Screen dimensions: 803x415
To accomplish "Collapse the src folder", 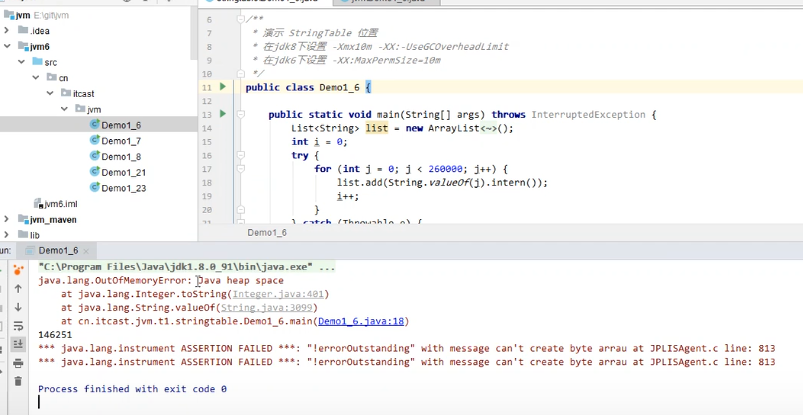I will (22, 62).
